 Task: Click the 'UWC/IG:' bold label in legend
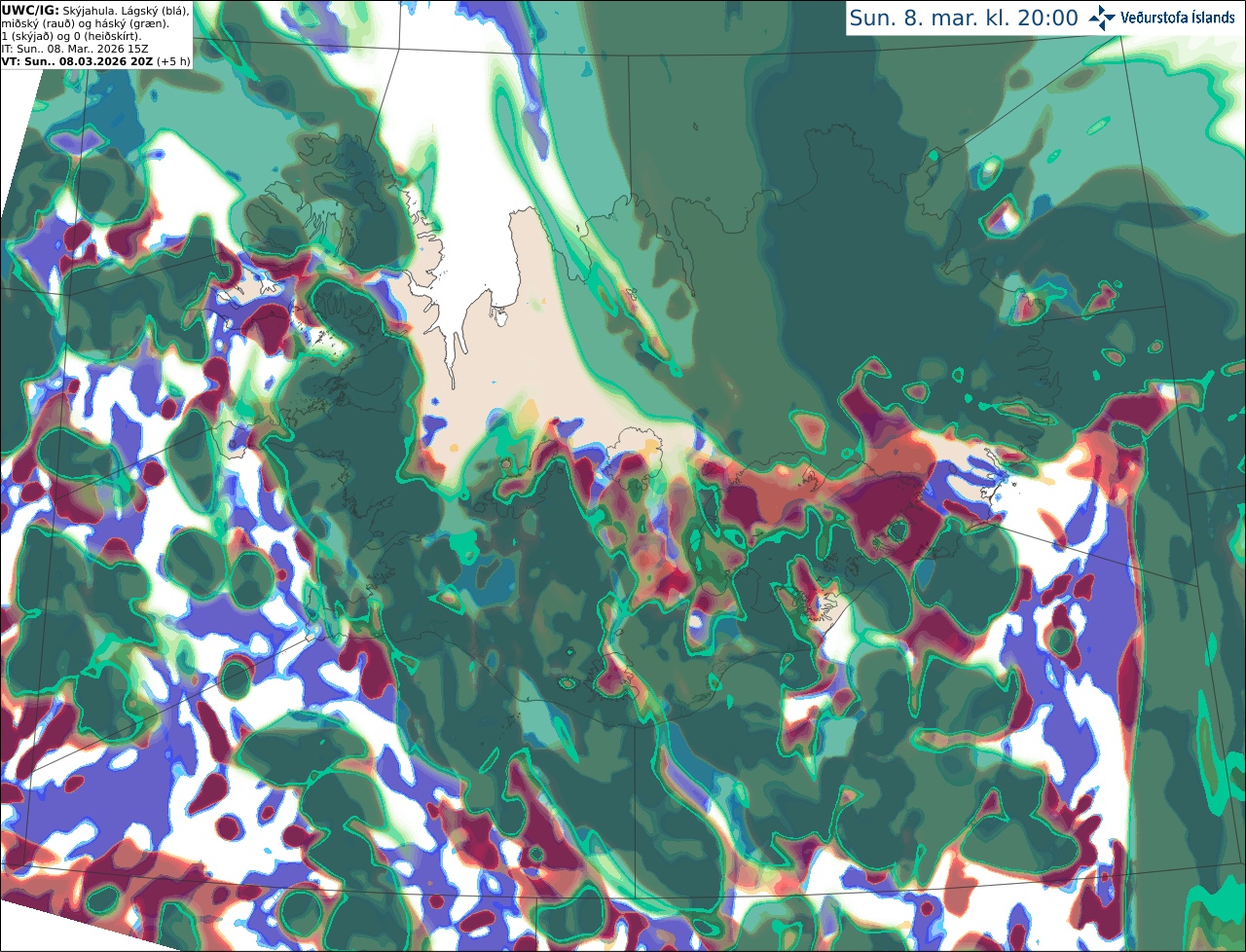[x=30, y=11]
